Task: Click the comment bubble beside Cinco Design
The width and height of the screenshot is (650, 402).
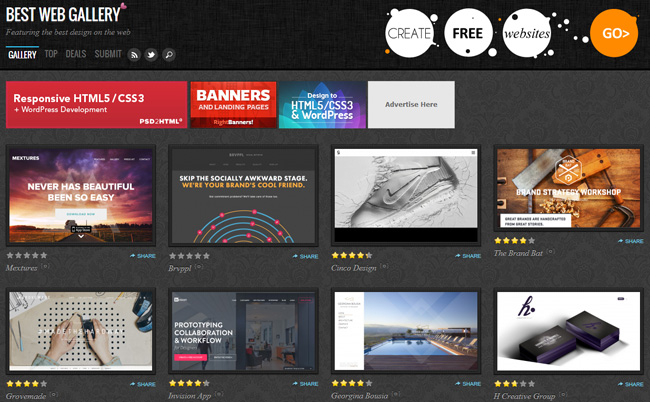Action: click(x=384, y=266)
